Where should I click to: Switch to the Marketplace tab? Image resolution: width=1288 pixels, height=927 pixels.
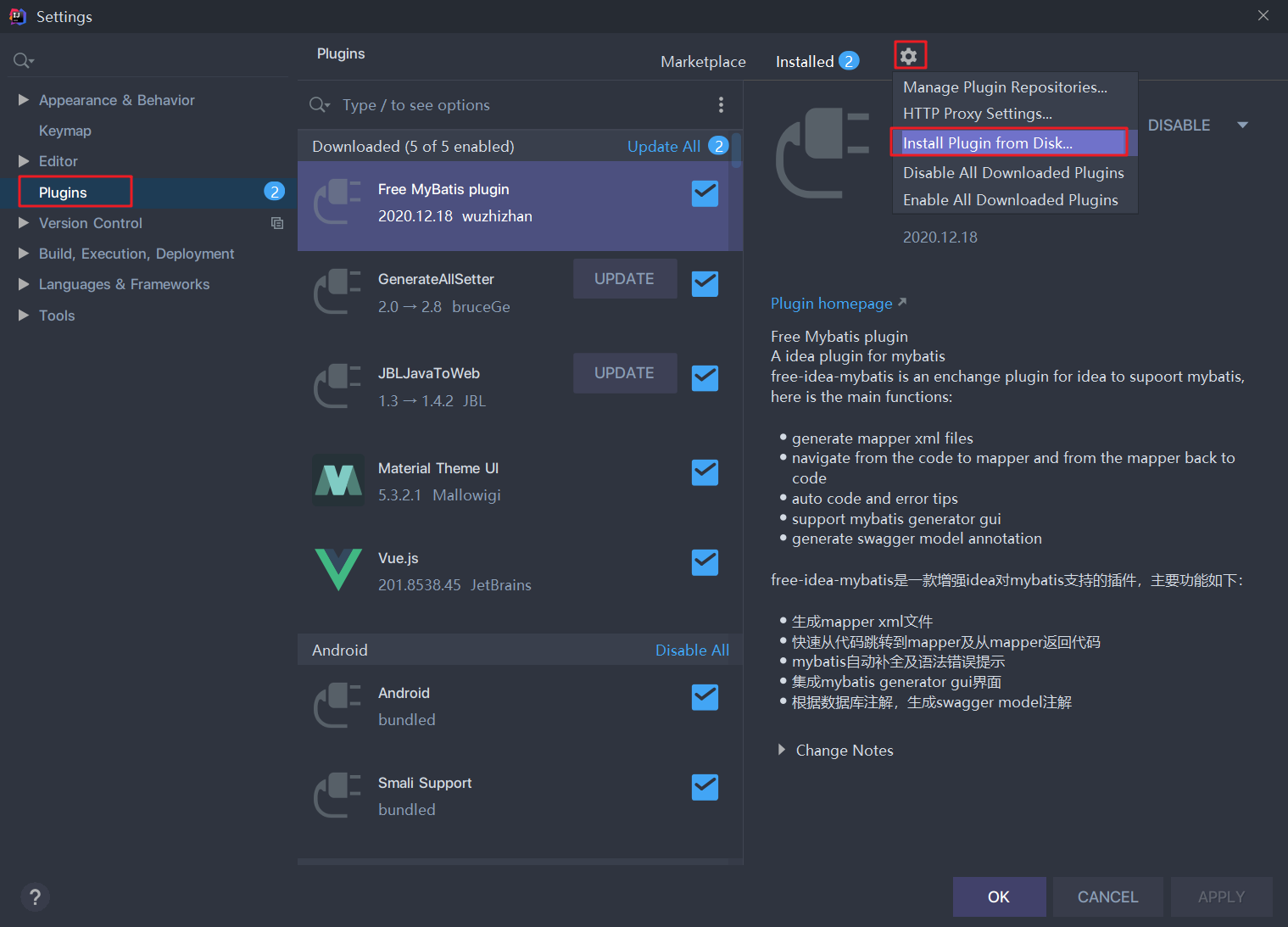[703, 62]
